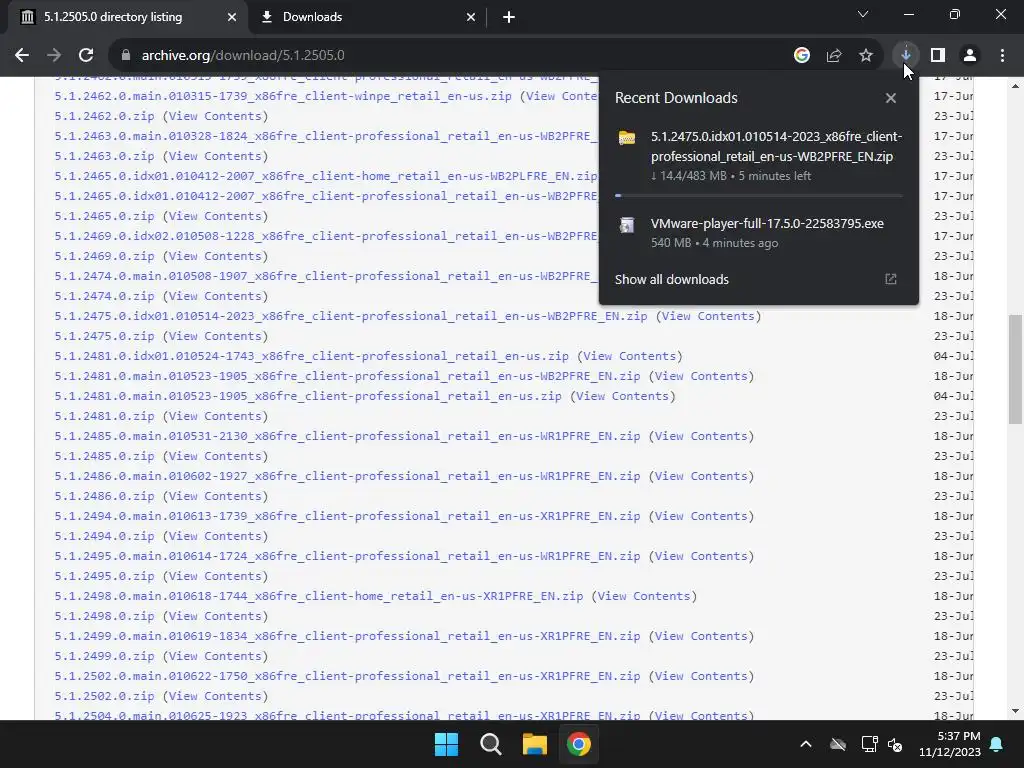This screenshot has height=768, width=1024.
Task: Open the downloads page via the external-link icon
Action: [x=891, y=280]
